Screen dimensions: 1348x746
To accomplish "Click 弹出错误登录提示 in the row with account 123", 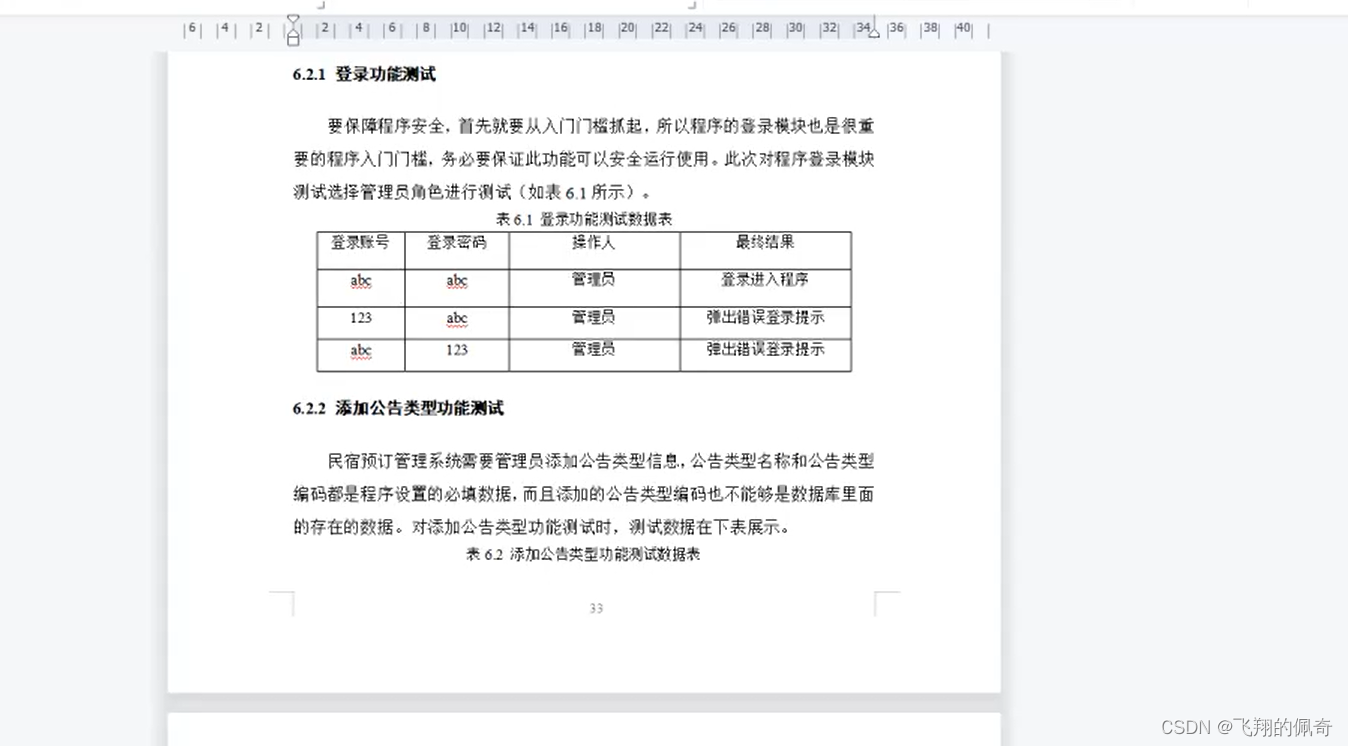I will point(765,318).
